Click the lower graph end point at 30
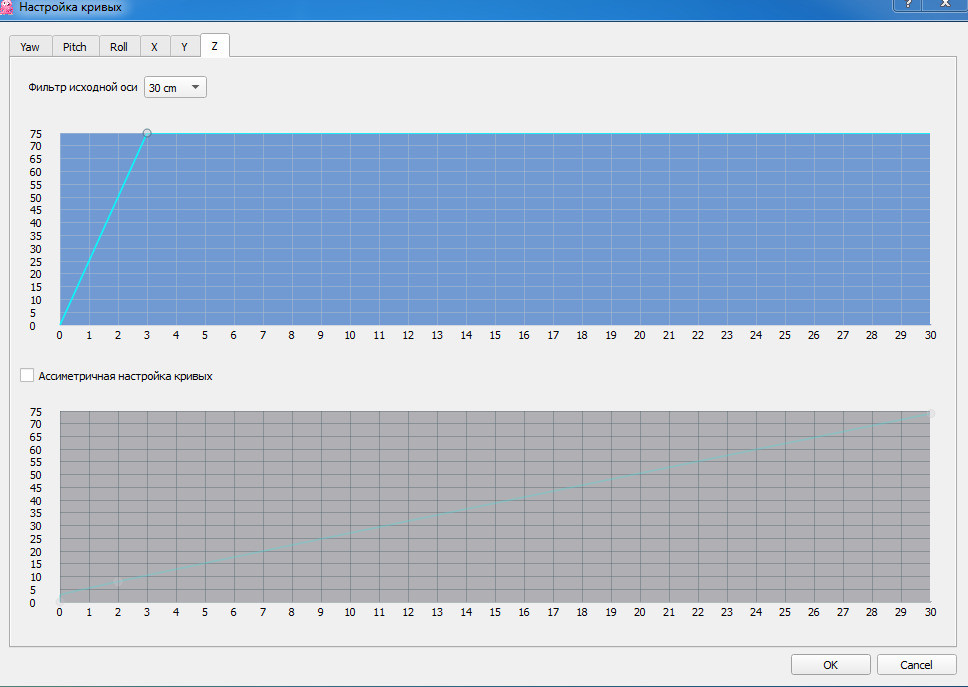968x687 pixels. point(930,414)
